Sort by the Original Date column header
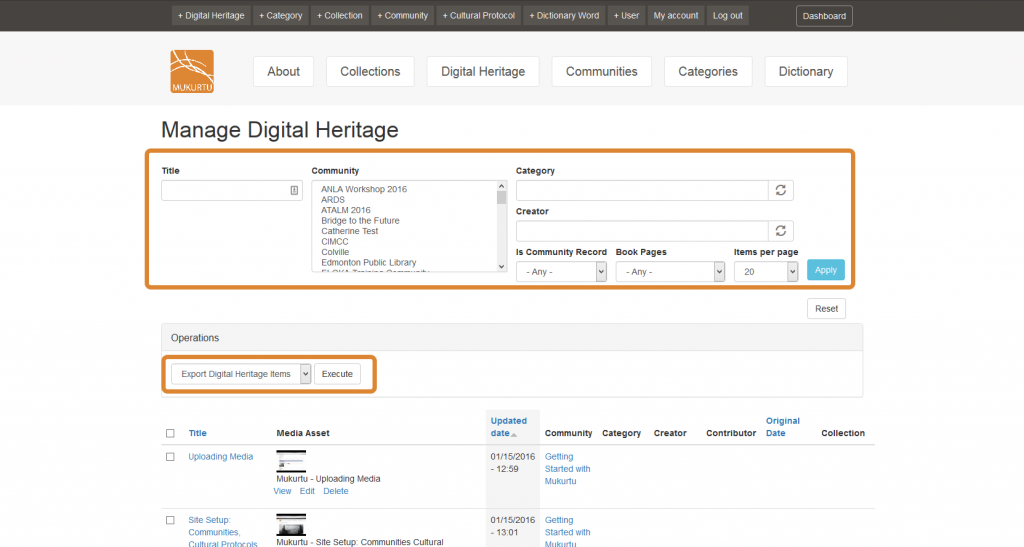Image resolution: width=1024 pixels, height=547 pixels. [x=782, y=427]
